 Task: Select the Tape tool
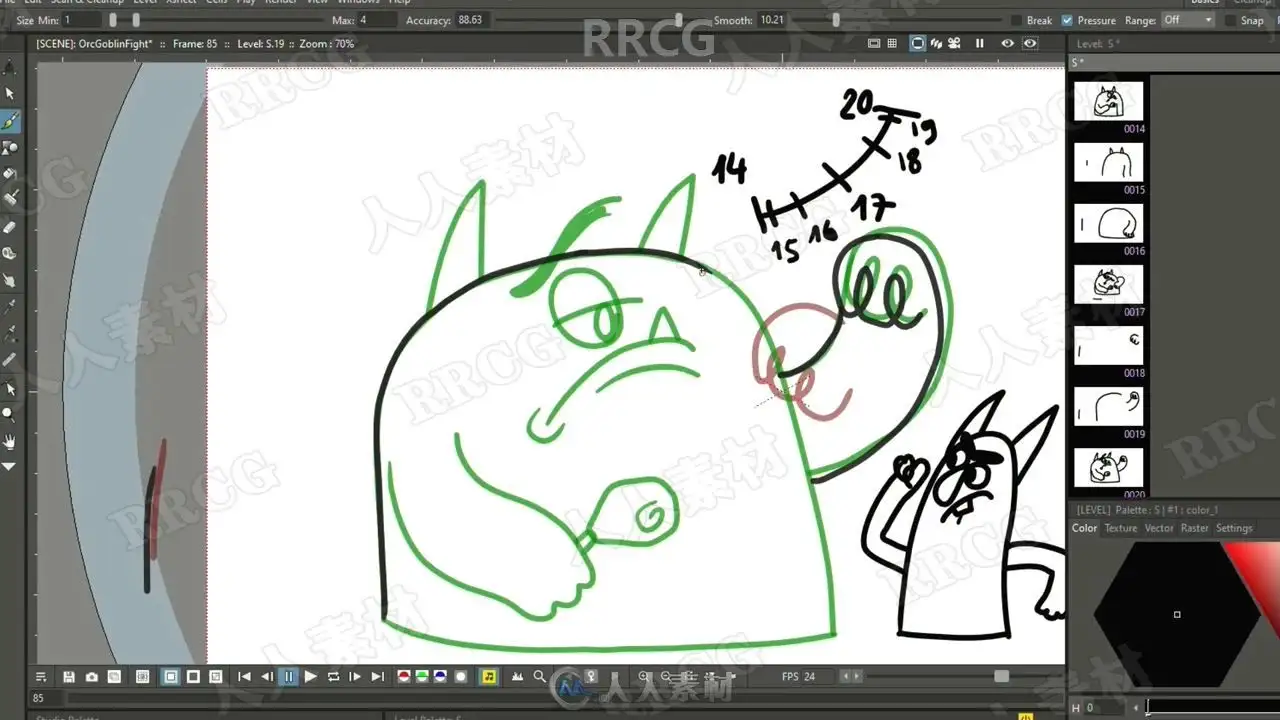(10, 253)
